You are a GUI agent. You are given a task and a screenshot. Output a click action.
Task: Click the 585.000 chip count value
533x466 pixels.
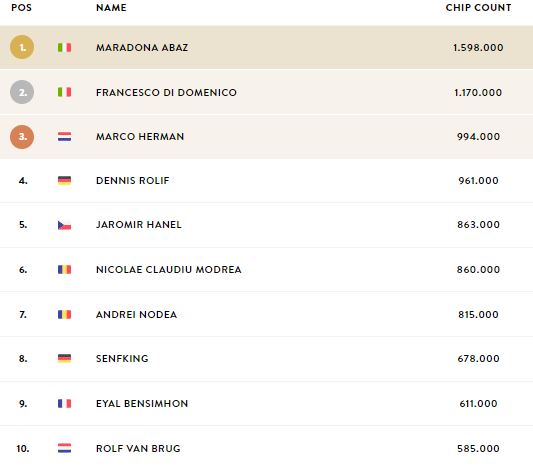tap(478, 448)
